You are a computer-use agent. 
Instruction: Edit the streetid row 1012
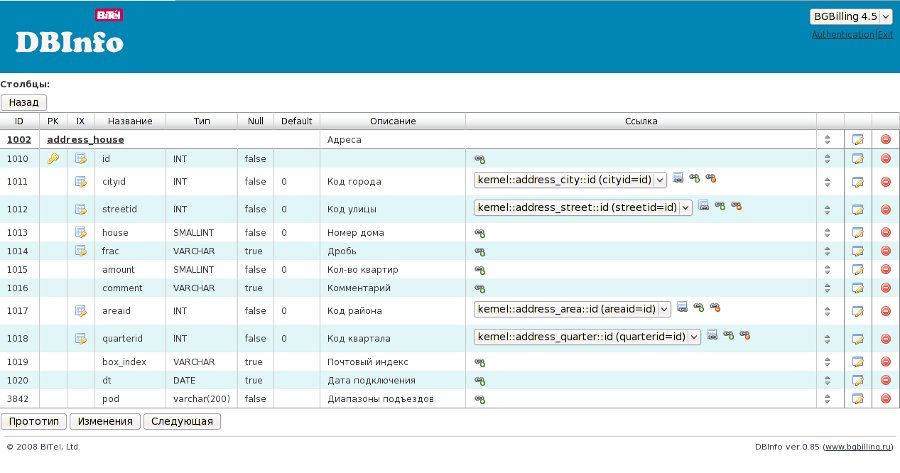click(x=858, y=210)
